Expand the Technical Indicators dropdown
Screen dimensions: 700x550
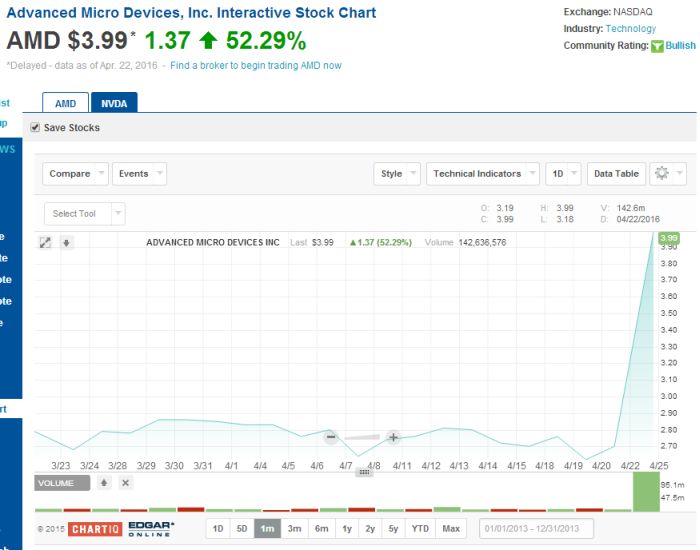(483, 174)
